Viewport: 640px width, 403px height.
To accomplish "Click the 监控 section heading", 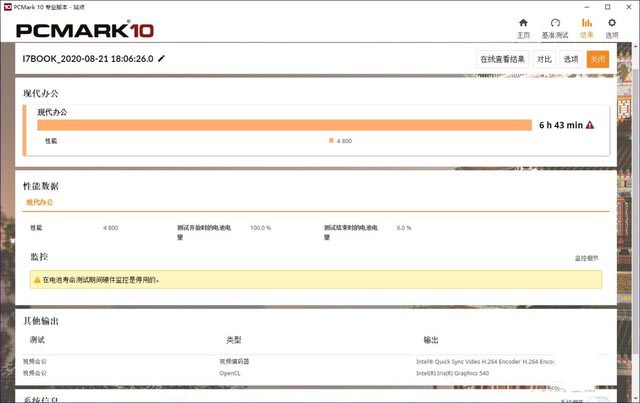I will click(39, 257).
